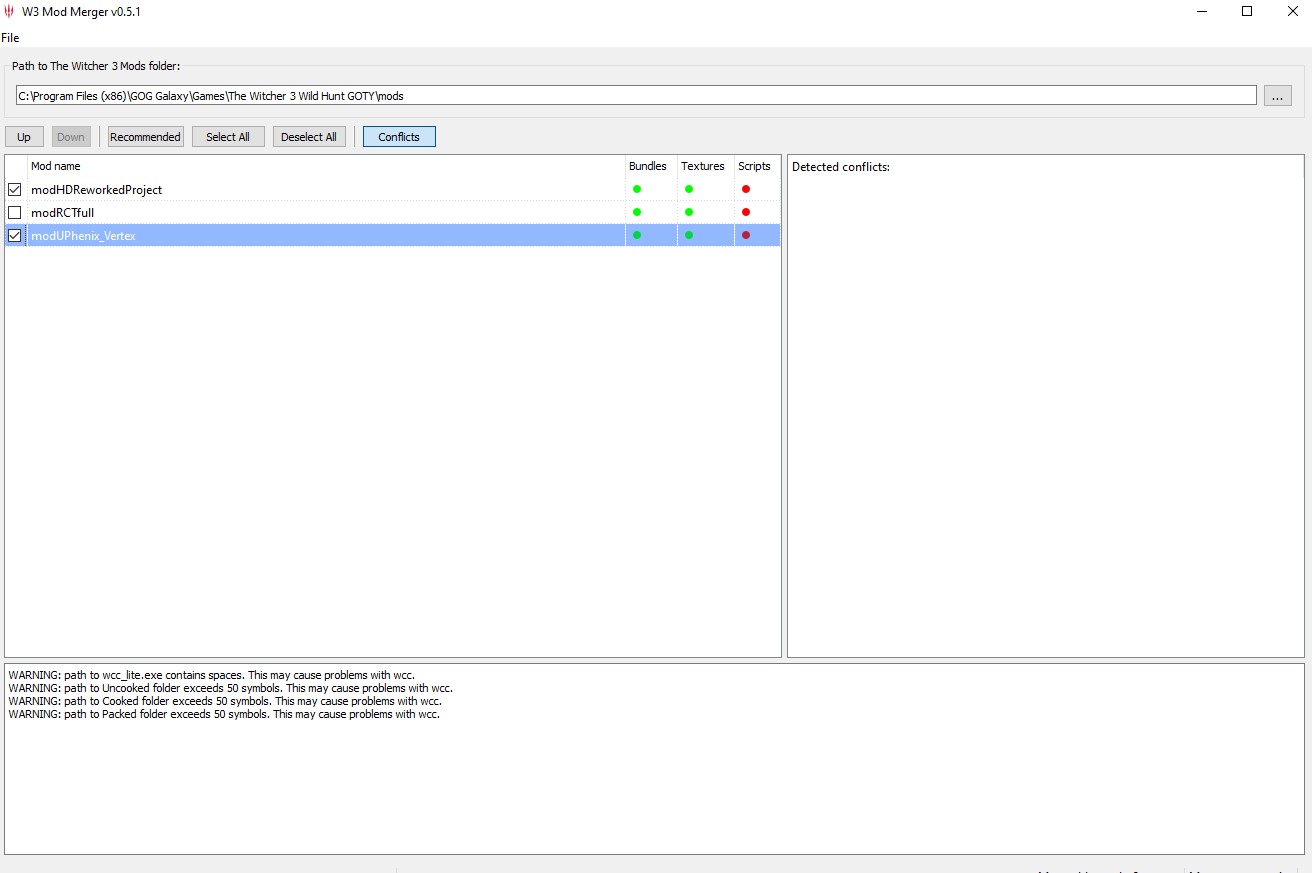This screenshot has height=873, width=1312.
Task: Toggle modHDReworkedProject checkbox
Action: (15, 189)
